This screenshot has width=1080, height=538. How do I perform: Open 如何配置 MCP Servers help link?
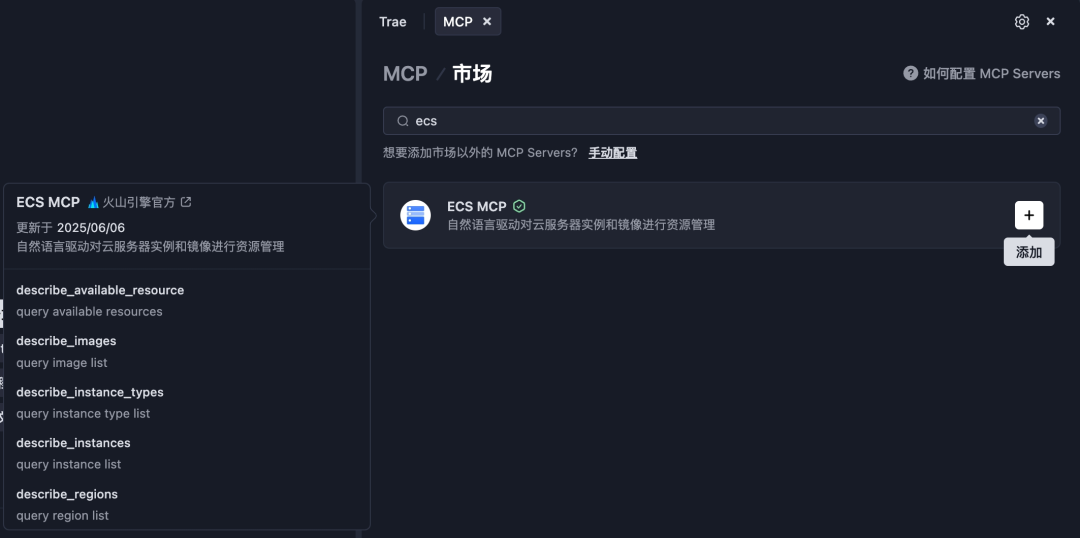(991, 74)
